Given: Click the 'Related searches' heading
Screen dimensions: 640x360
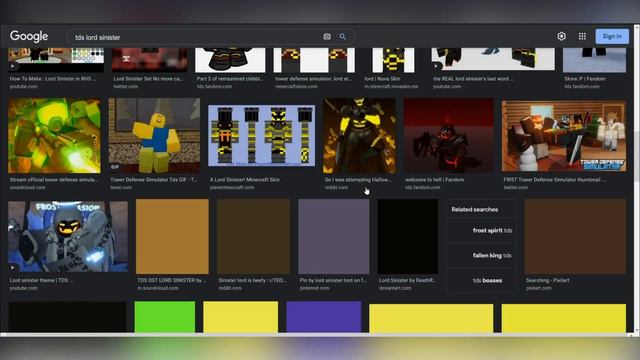Looking at the screenshot, I should [x=475, y=209].
